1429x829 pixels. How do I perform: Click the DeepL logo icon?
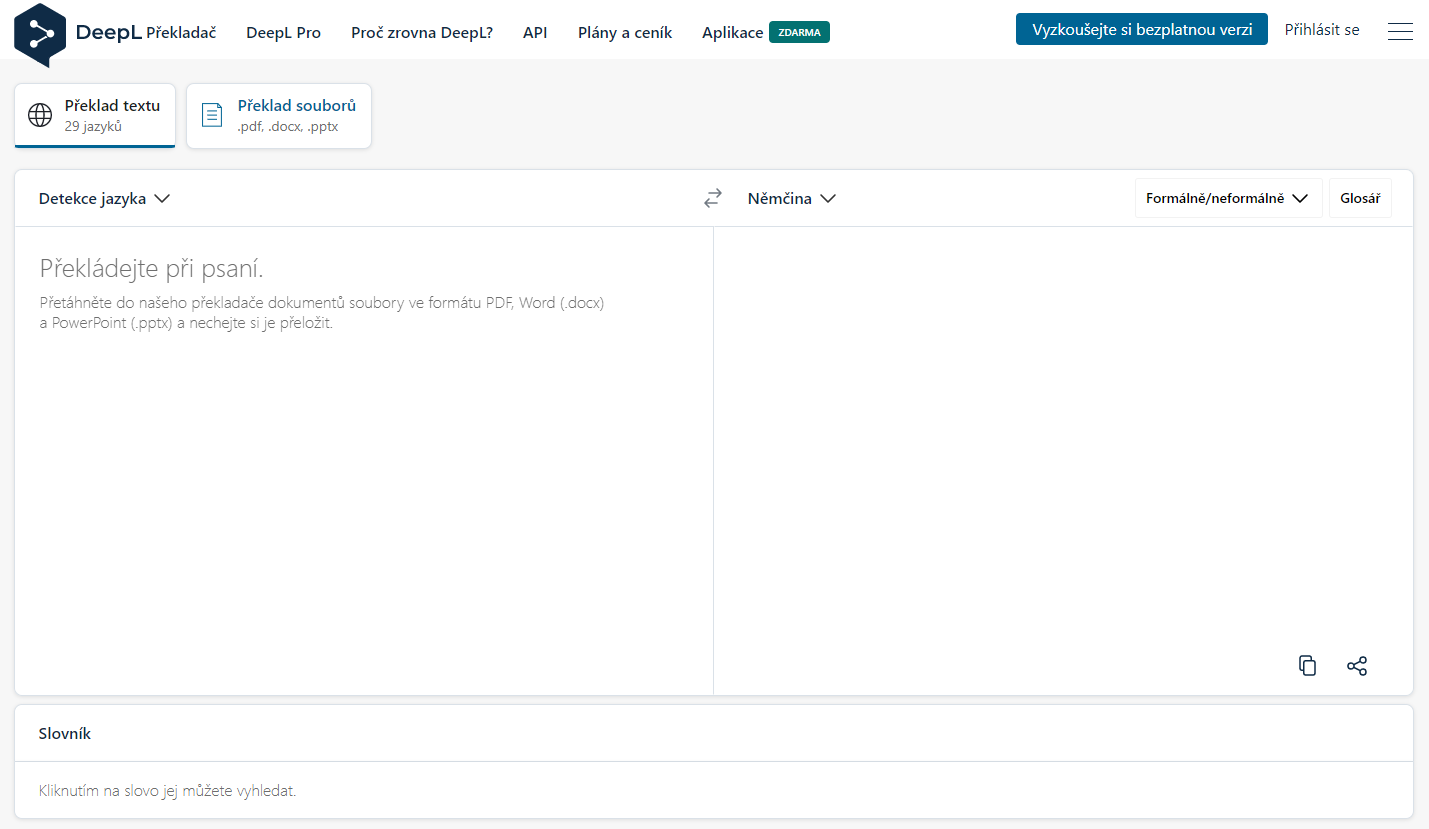pyautogui.click(x=40, y=34)
